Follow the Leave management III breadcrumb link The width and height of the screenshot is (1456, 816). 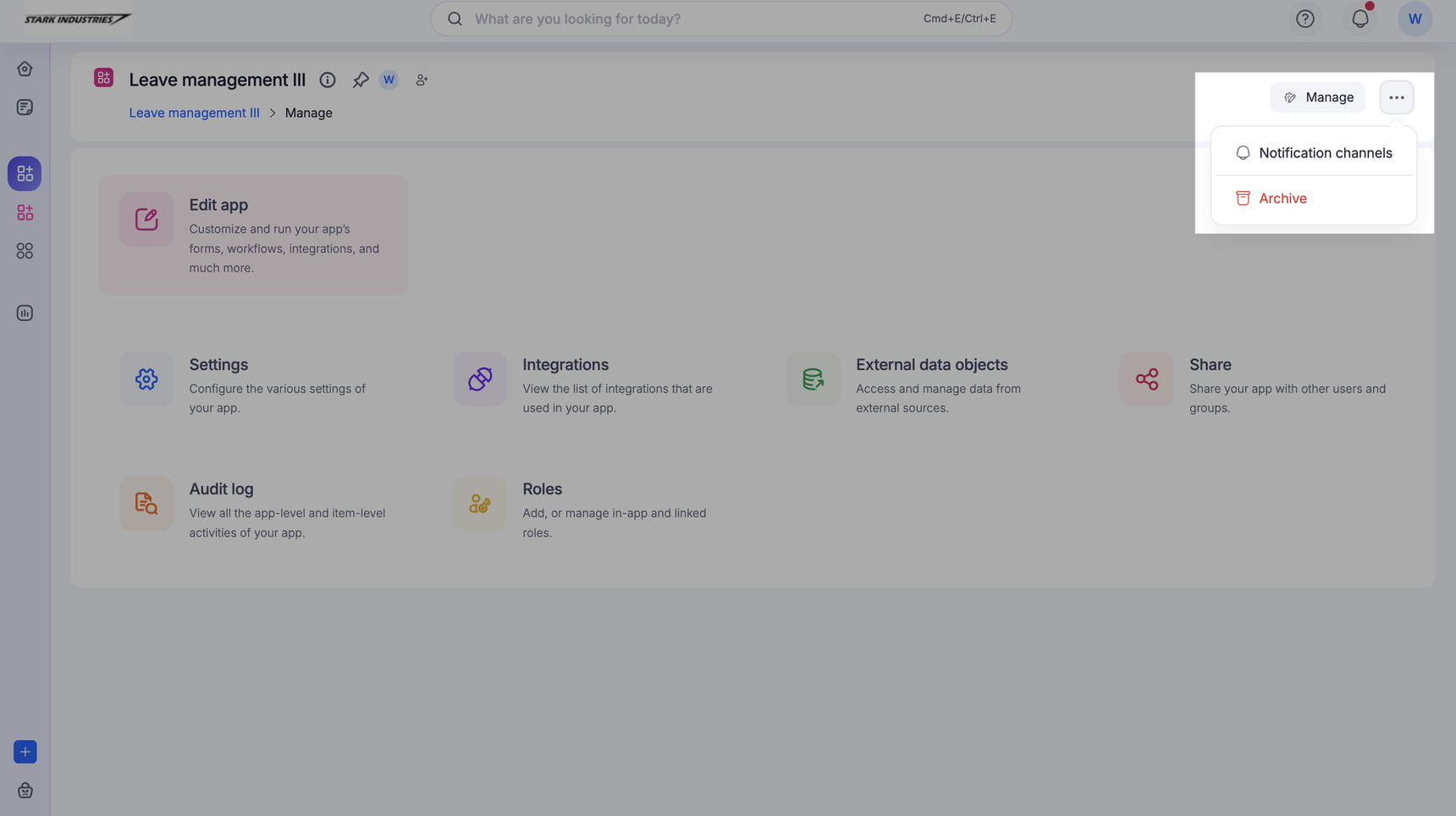click(x=194, y=113)
